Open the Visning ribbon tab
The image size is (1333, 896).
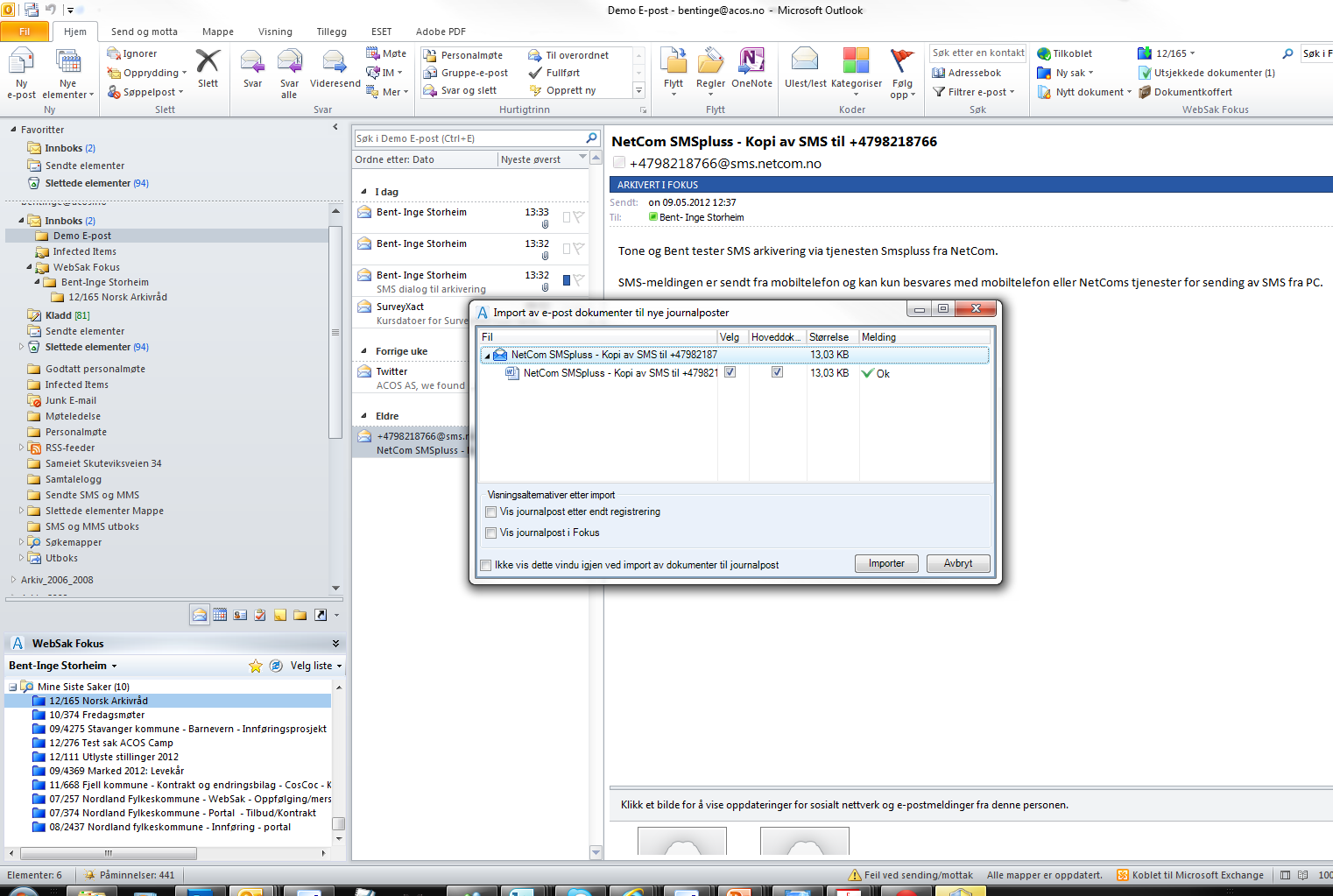click(x=275, y=32)
